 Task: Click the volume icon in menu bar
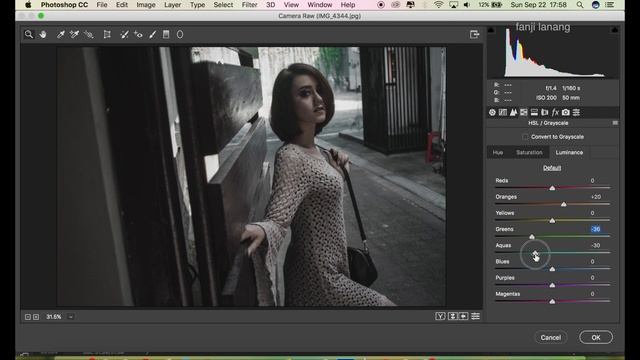coord(467,5)
